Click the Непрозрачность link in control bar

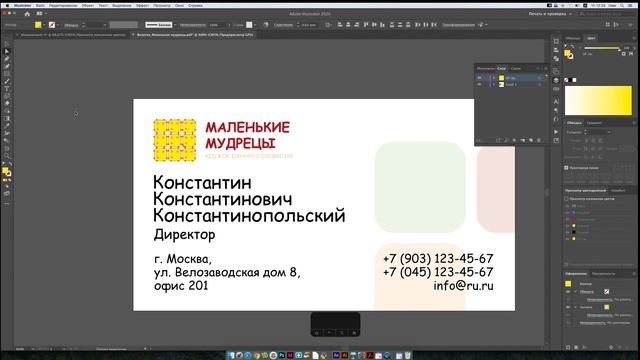pyautogui.click(x=192, y=25)
